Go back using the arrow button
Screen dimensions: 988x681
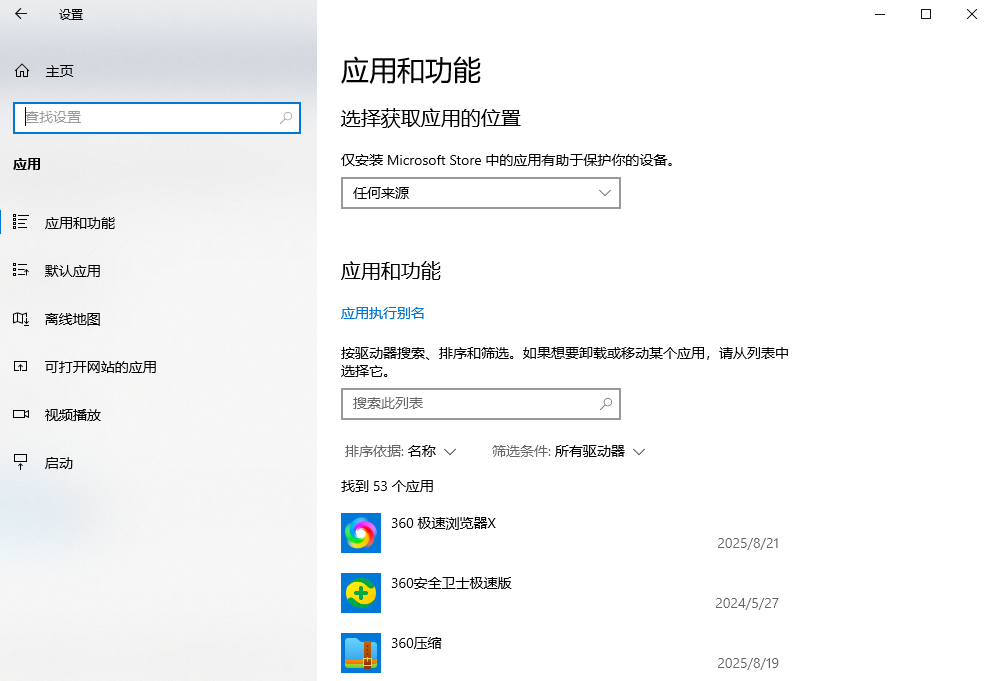(20, 15)
